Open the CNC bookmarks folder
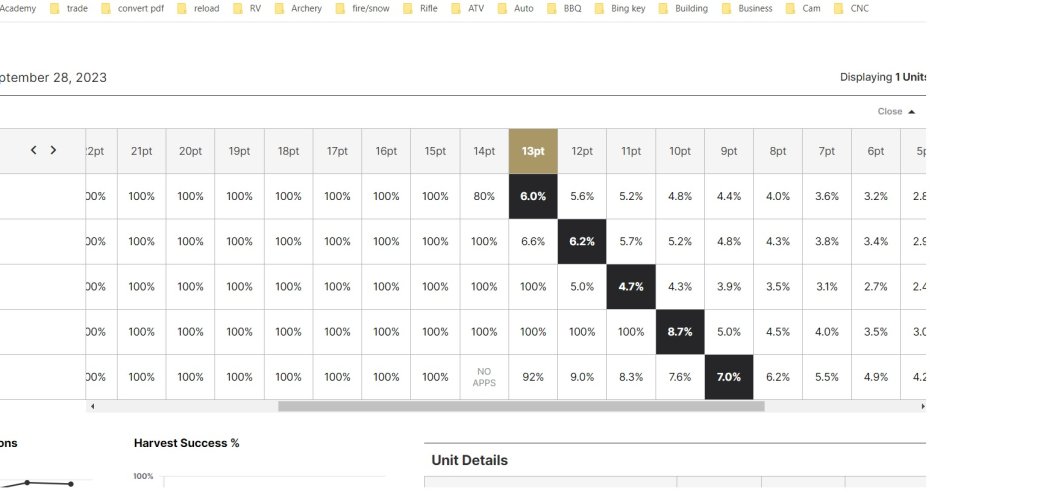The image size is (1046, 500). (x=851, y=8)
